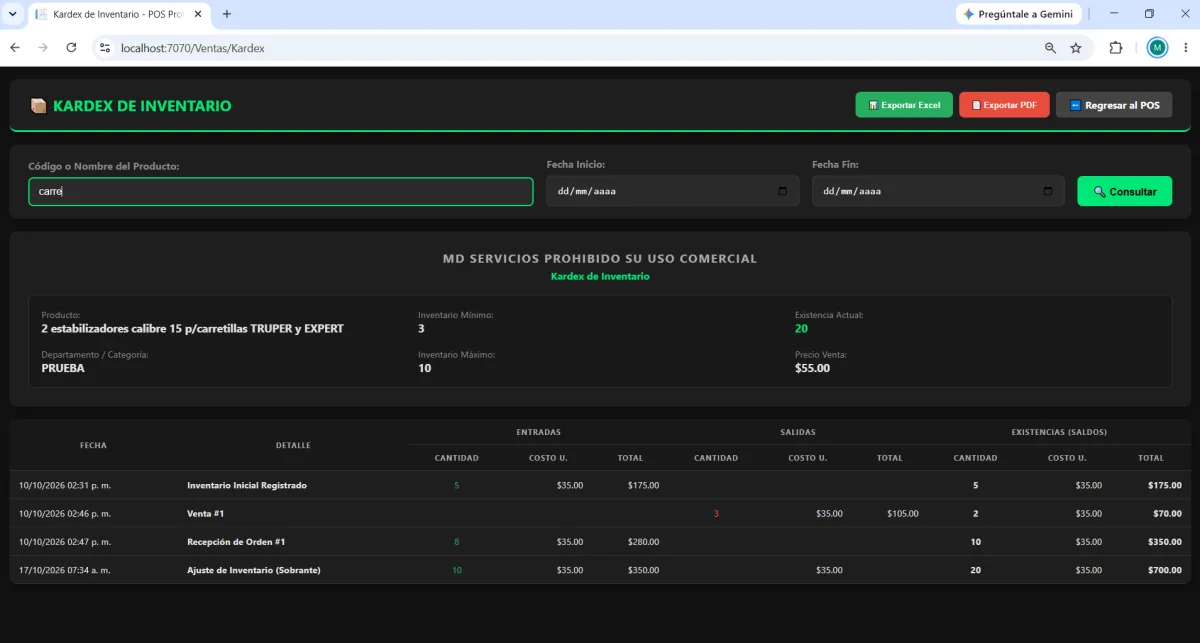Open a new browser tab
1200x643 pixels.
pyautogui.click(x=227, y=14)
